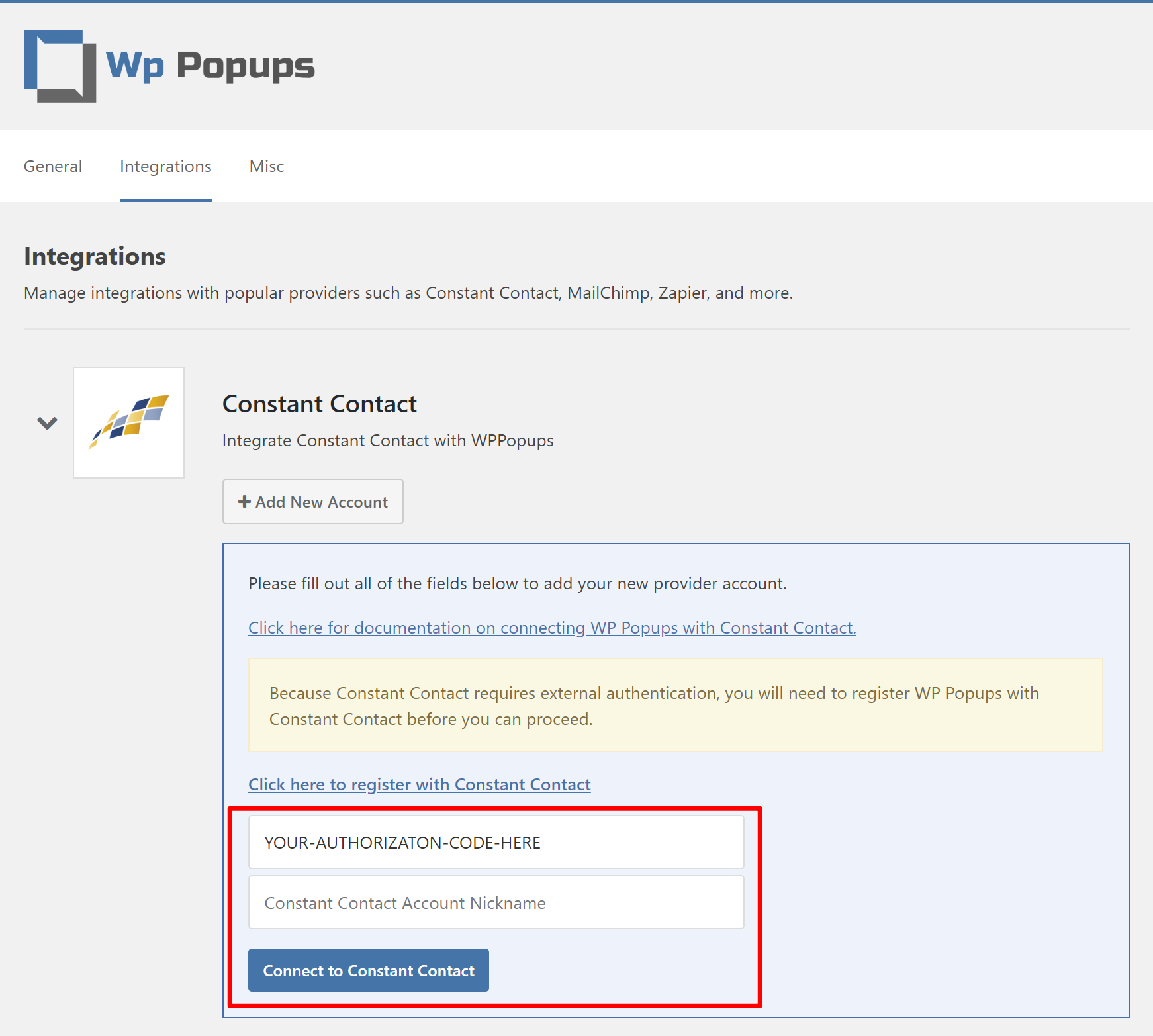Open the Constant Contact documentation link
This screenshot has height=1036, width=1153.
pos(552,628)
